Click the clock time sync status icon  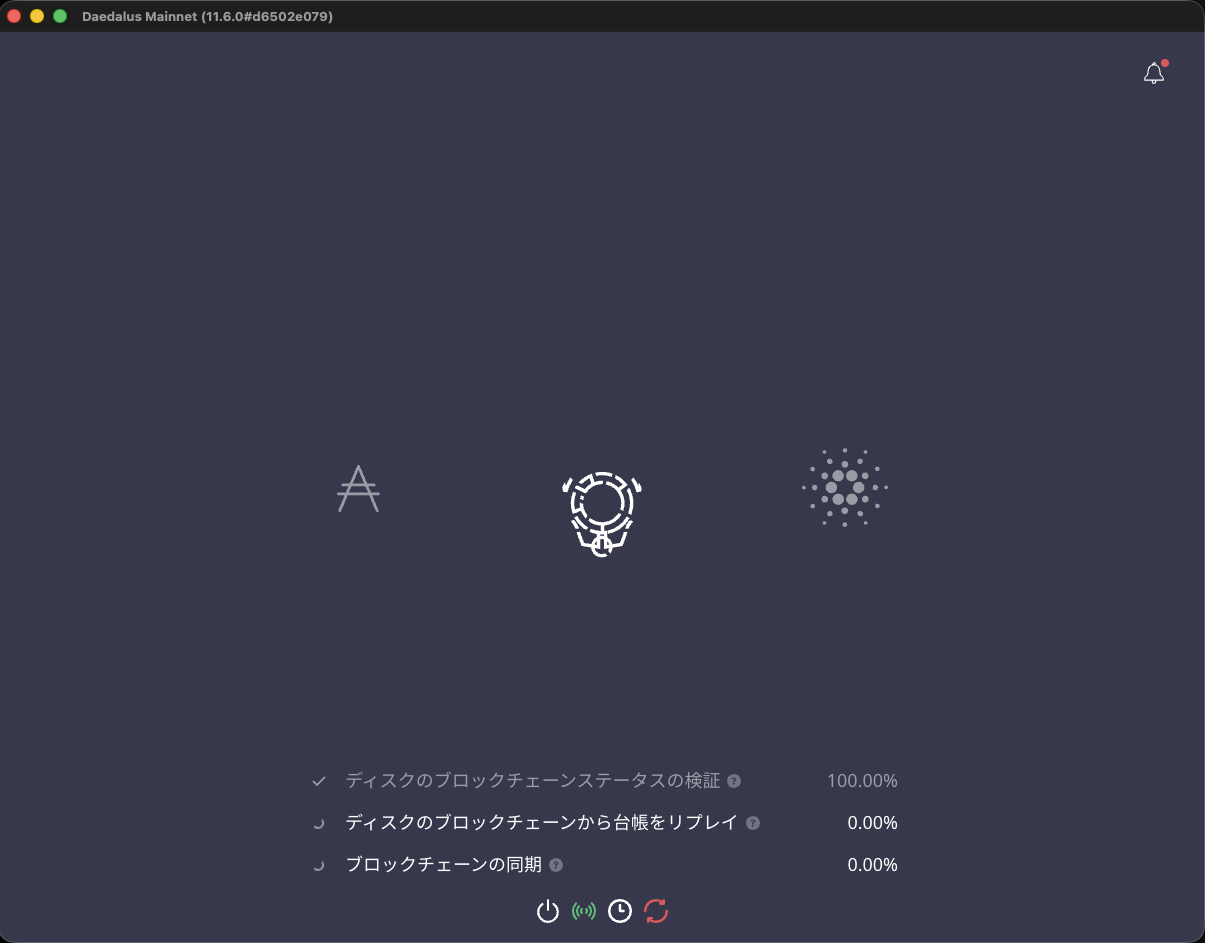(620, 911)
